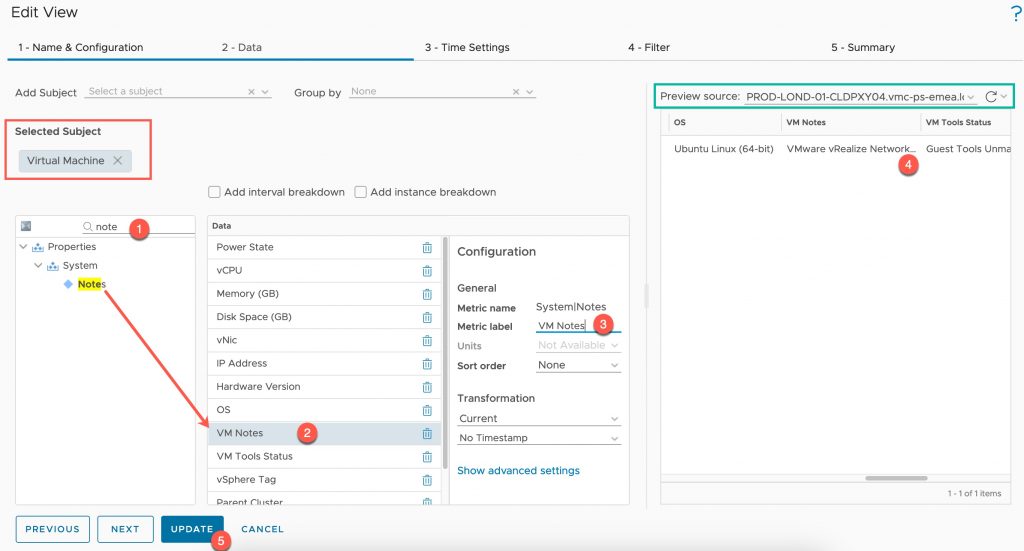This screenshot has height=551, width=1024.
Task: Select the Disk Space (GB) data row
Action: coord(324,317)
